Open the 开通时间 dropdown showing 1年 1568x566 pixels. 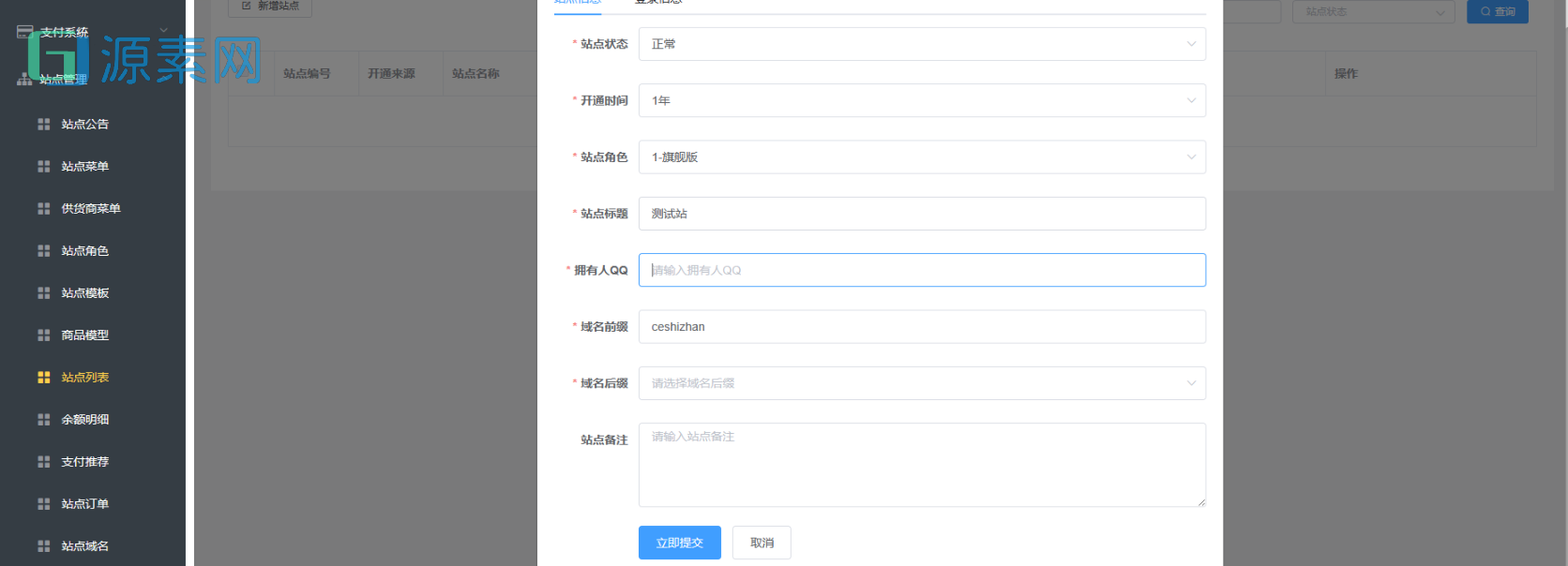pos(922,100)
